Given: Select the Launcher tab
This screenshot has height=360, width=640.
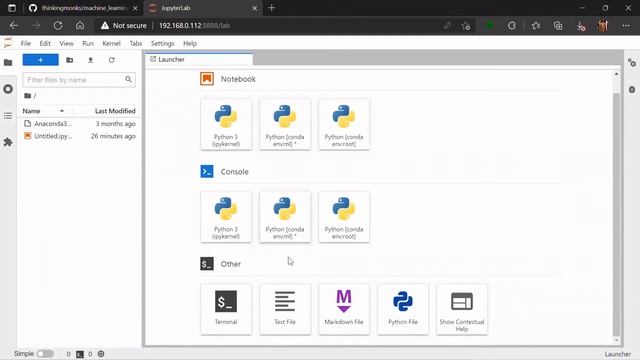Looking at the screenshot, I should coord(199,59).
